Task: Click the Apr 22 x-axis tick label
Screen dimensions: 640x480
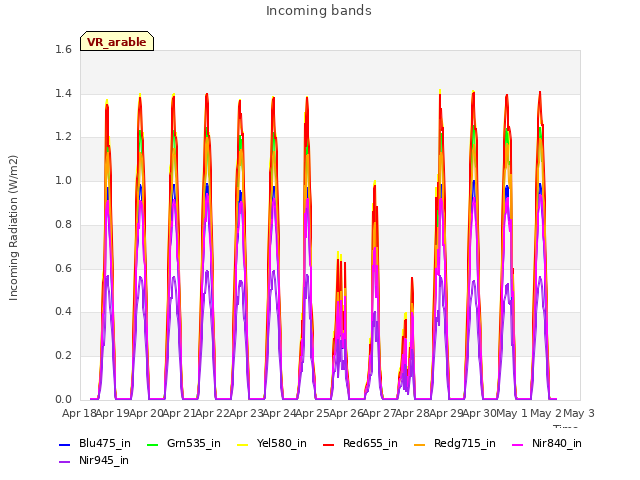Action: tap(212, 413)
